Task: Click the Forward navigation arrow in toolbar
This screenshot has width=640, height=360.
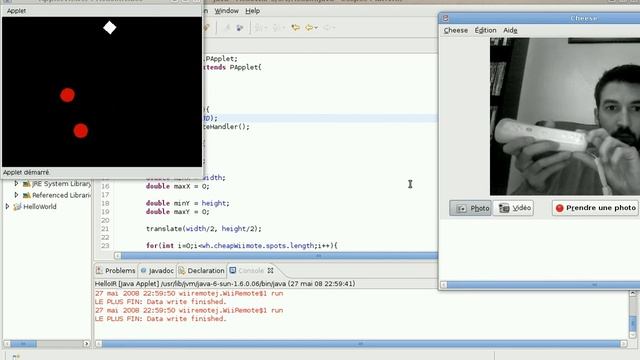Action: (327, 28)
